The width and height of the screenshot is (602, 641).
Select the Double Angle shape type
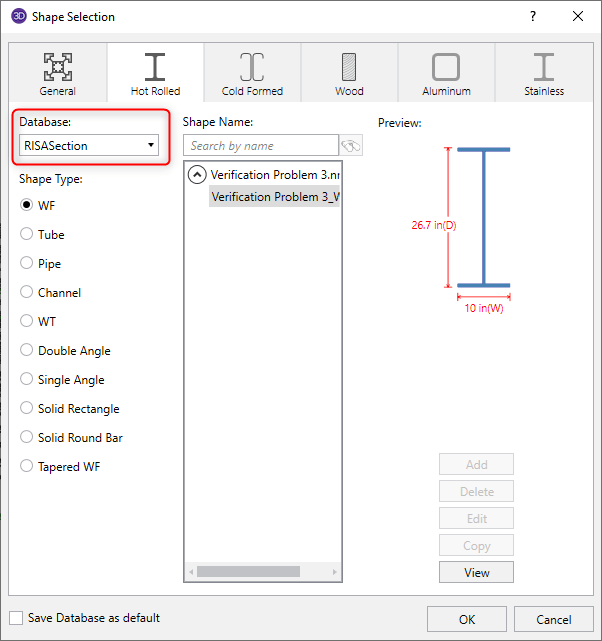[27, 351]
